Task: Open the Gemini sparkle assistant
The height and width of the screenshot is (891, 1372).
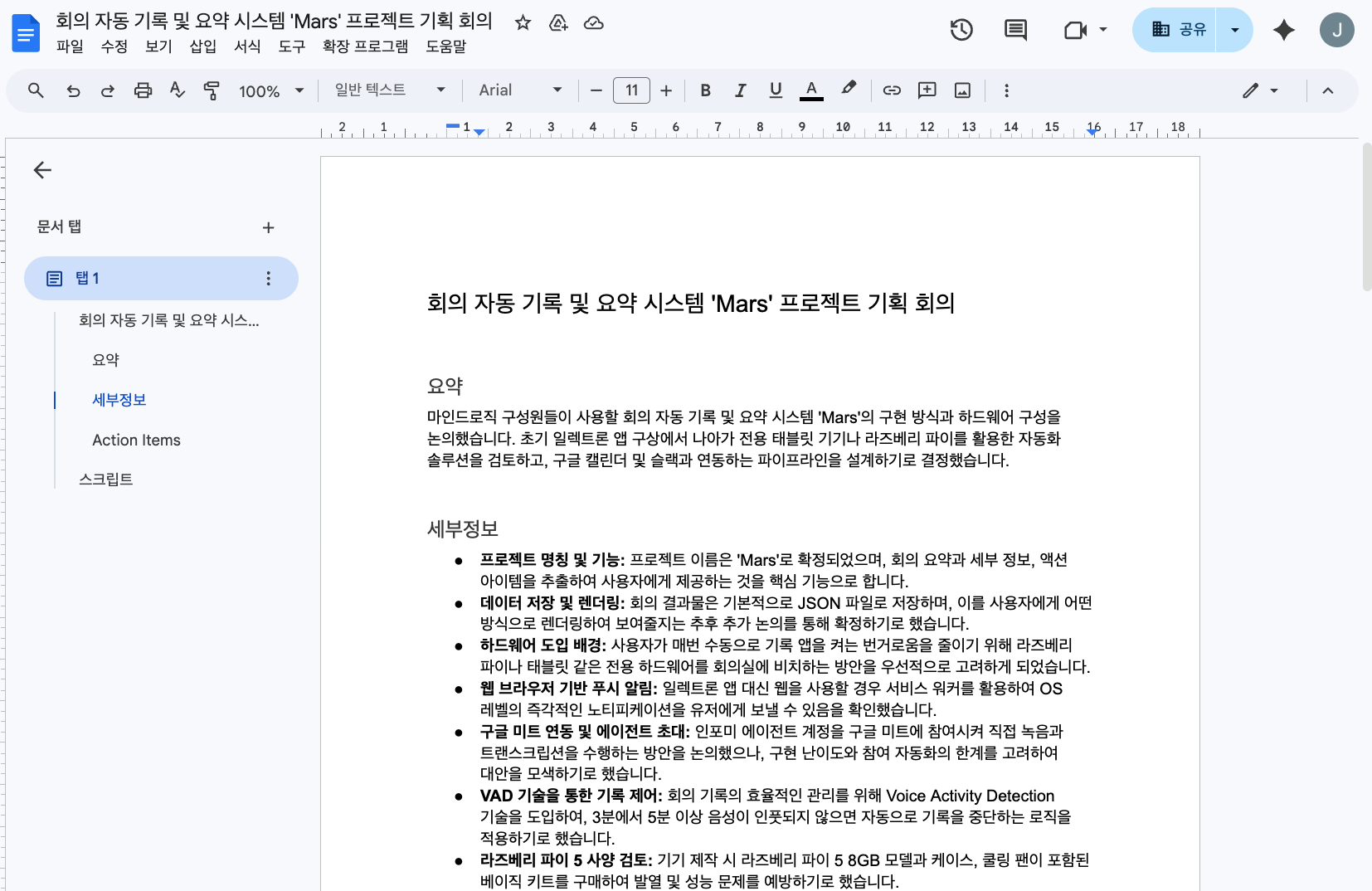Action: pyautogui.click(x=1284, y=30)
